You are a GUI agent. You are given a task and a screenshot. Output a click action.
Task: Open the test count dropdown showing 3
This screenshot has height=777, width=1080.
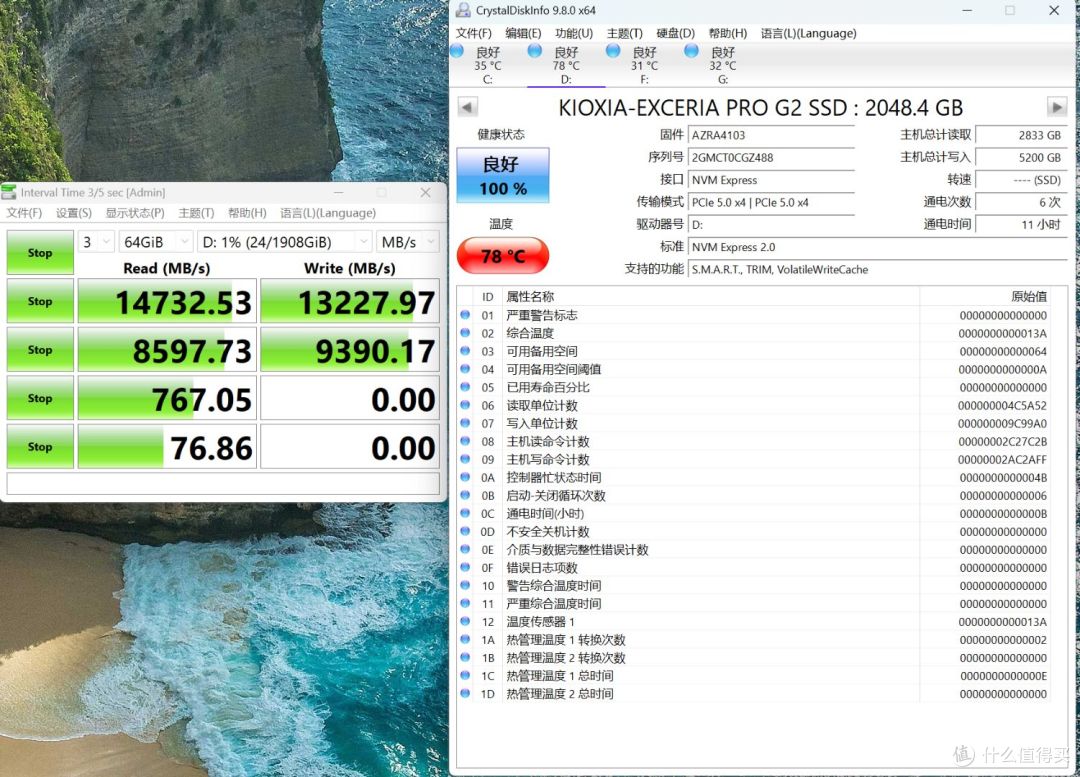point(96,242)
